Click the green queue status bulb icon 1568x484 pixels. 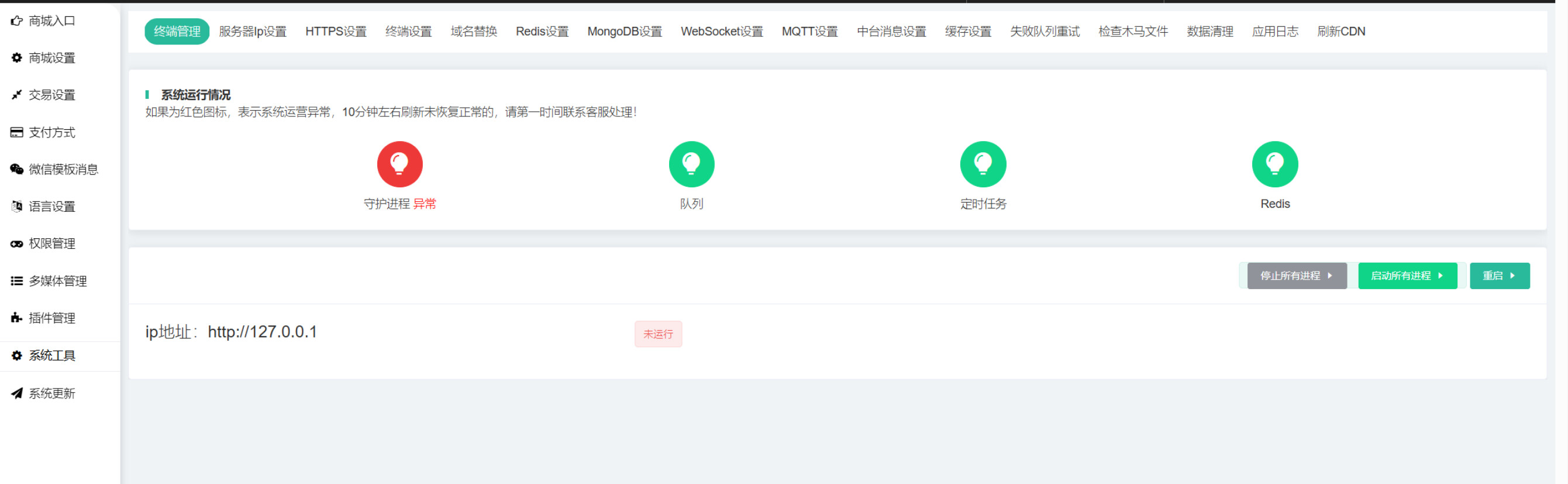pos(691,164)
